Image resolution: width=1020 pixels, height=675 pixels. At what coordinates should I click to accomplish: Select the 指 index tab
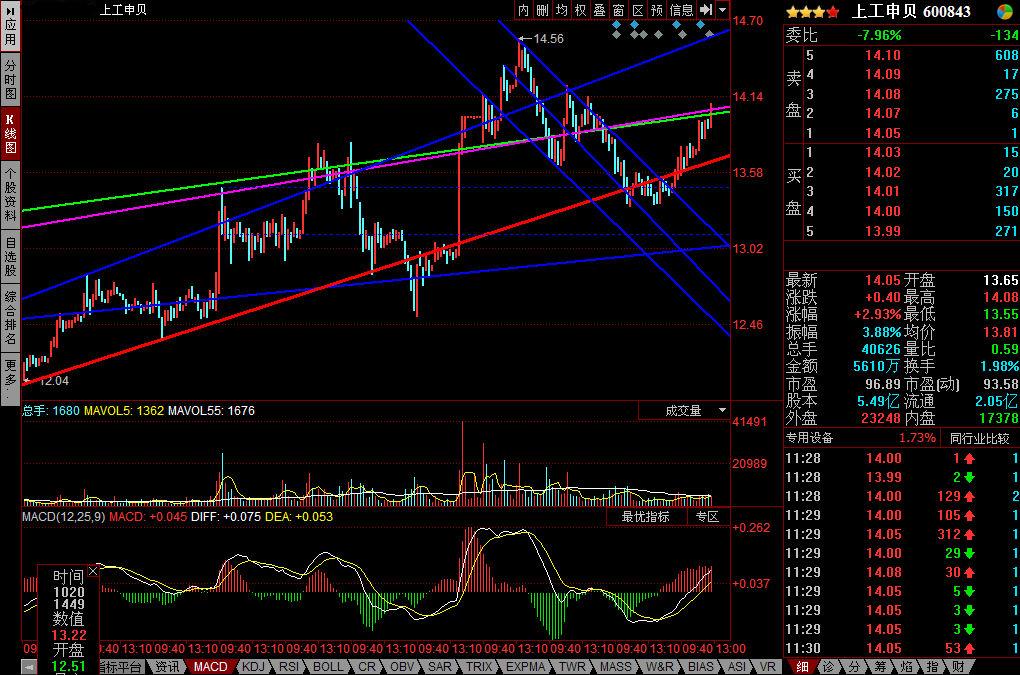click(932, 667)
